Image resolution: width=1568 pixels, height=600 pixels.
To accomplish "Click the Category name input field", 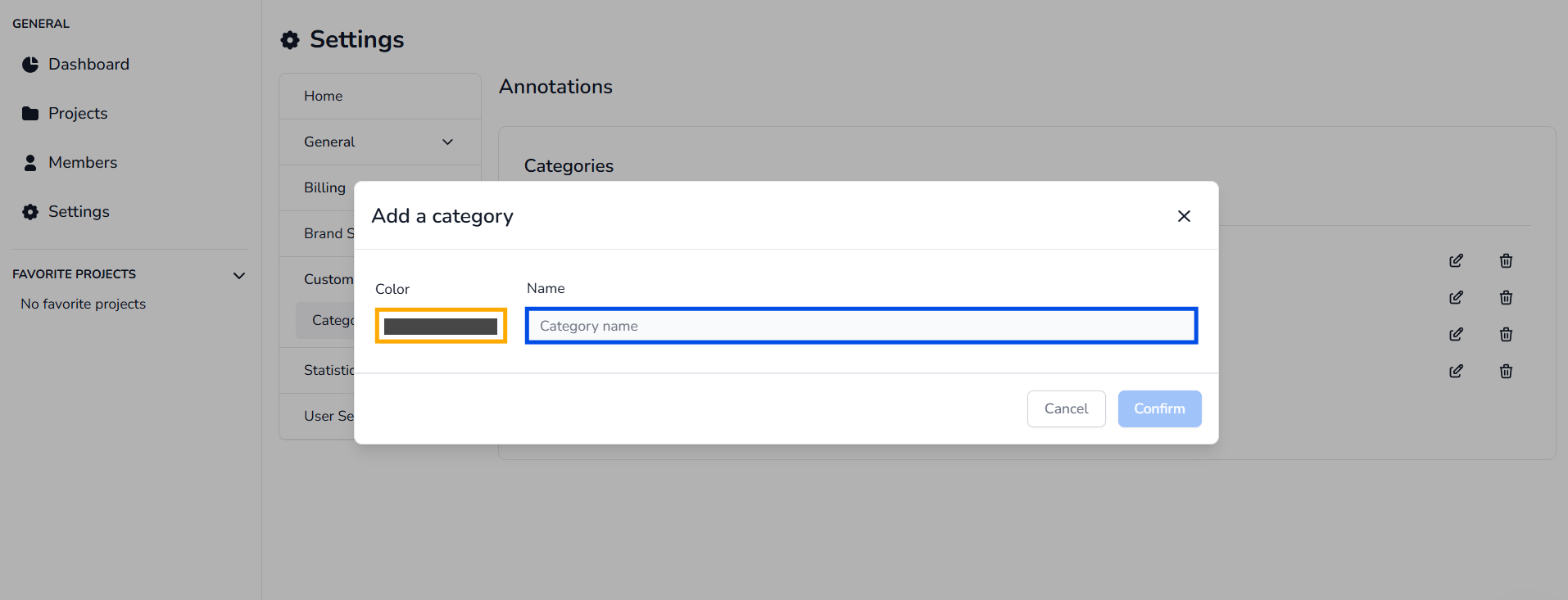I will 861,326.
